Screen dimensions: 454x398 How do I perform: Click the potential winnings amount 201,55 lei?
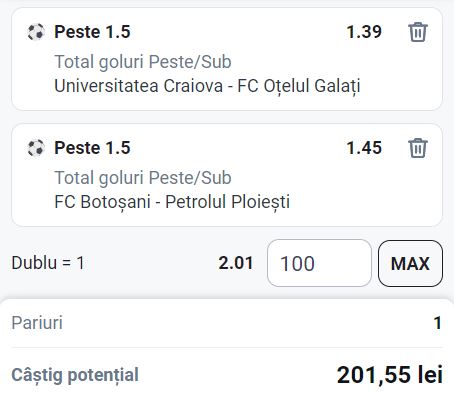click(x=390, y=375)
